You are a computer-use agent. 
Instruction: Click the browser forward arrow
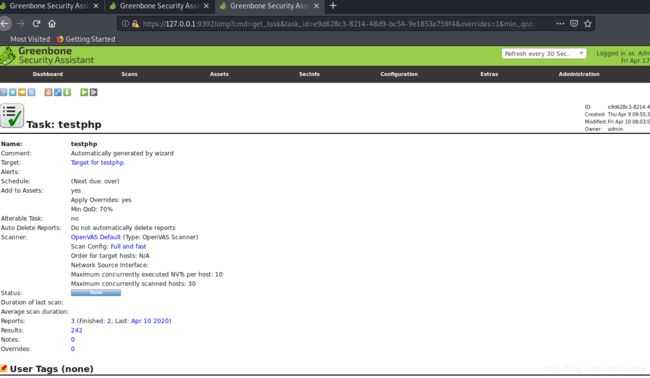[x=20, y=24]
